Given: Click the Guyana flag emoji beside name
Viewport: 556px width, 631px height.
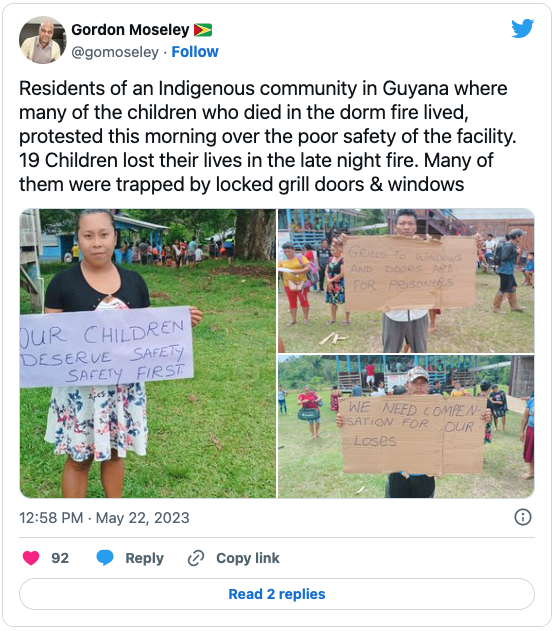Looking at the screenshot, I should coord(203,30).
